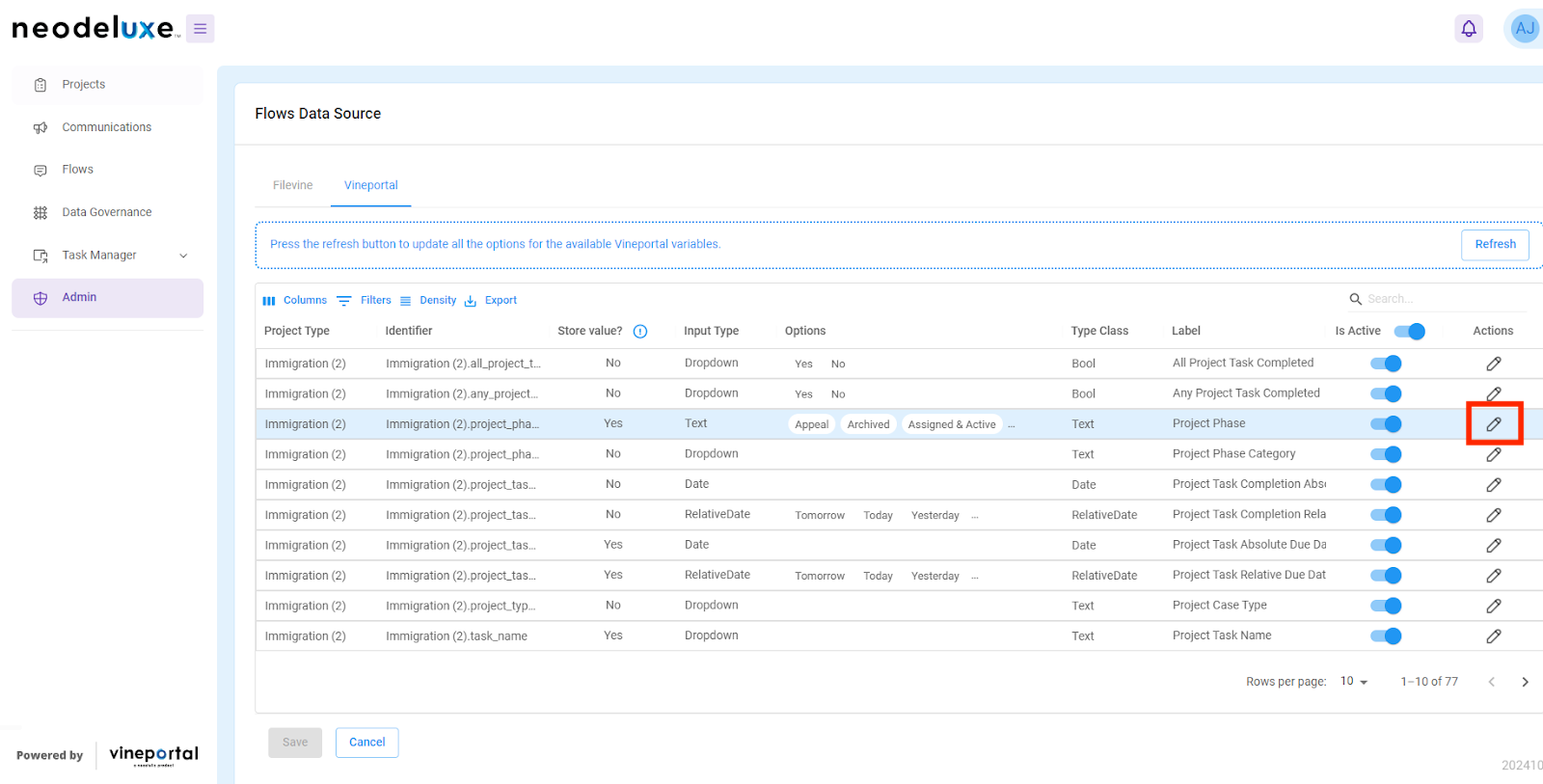Collapse the sidebar with the hamburger icon
Viewport: 1543px width, 784px height.
pos(201,29)
